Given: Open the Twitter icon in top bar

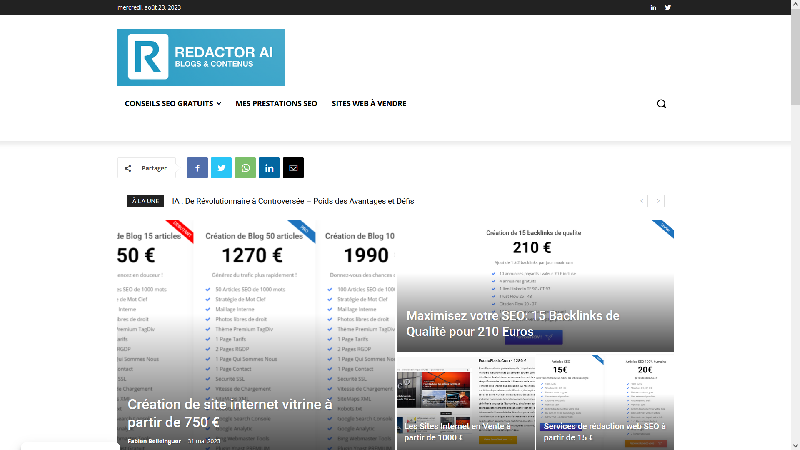Looking at the screenshot, I should pos(667,8).
